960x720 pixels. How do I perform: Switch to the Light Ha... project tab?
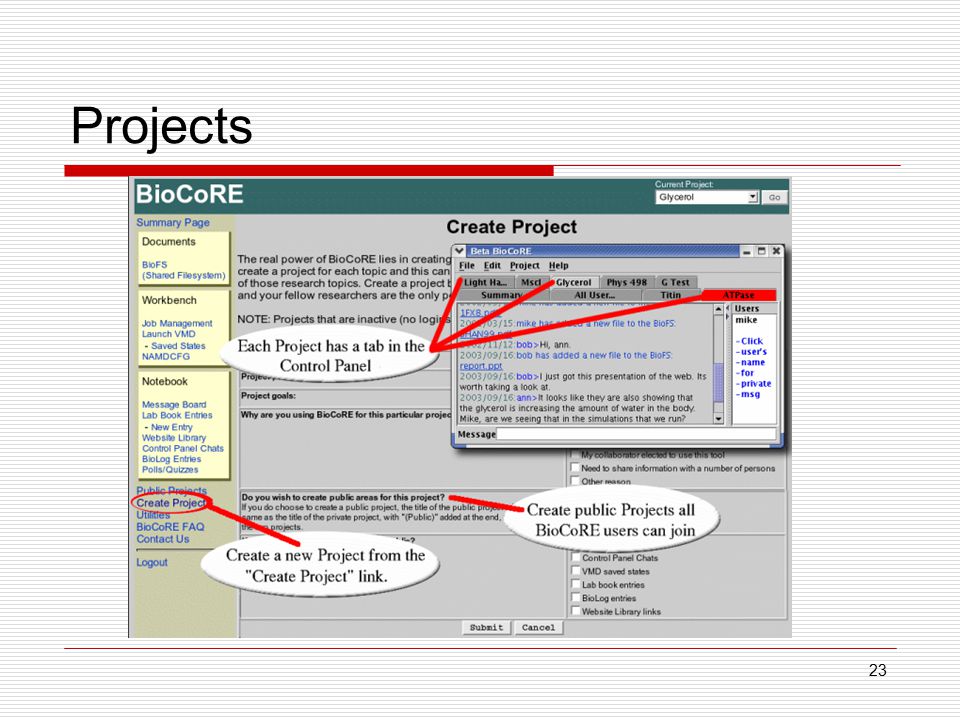coord(486,282)
